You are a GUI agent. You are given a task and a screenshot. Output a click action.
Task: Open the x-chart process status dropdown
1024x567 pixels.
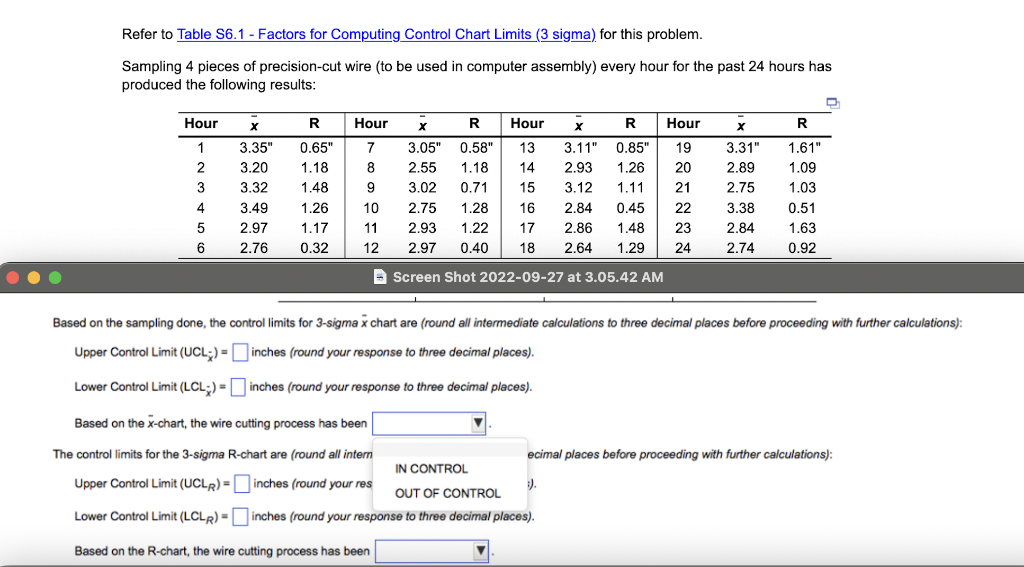[x=429, y=423]
